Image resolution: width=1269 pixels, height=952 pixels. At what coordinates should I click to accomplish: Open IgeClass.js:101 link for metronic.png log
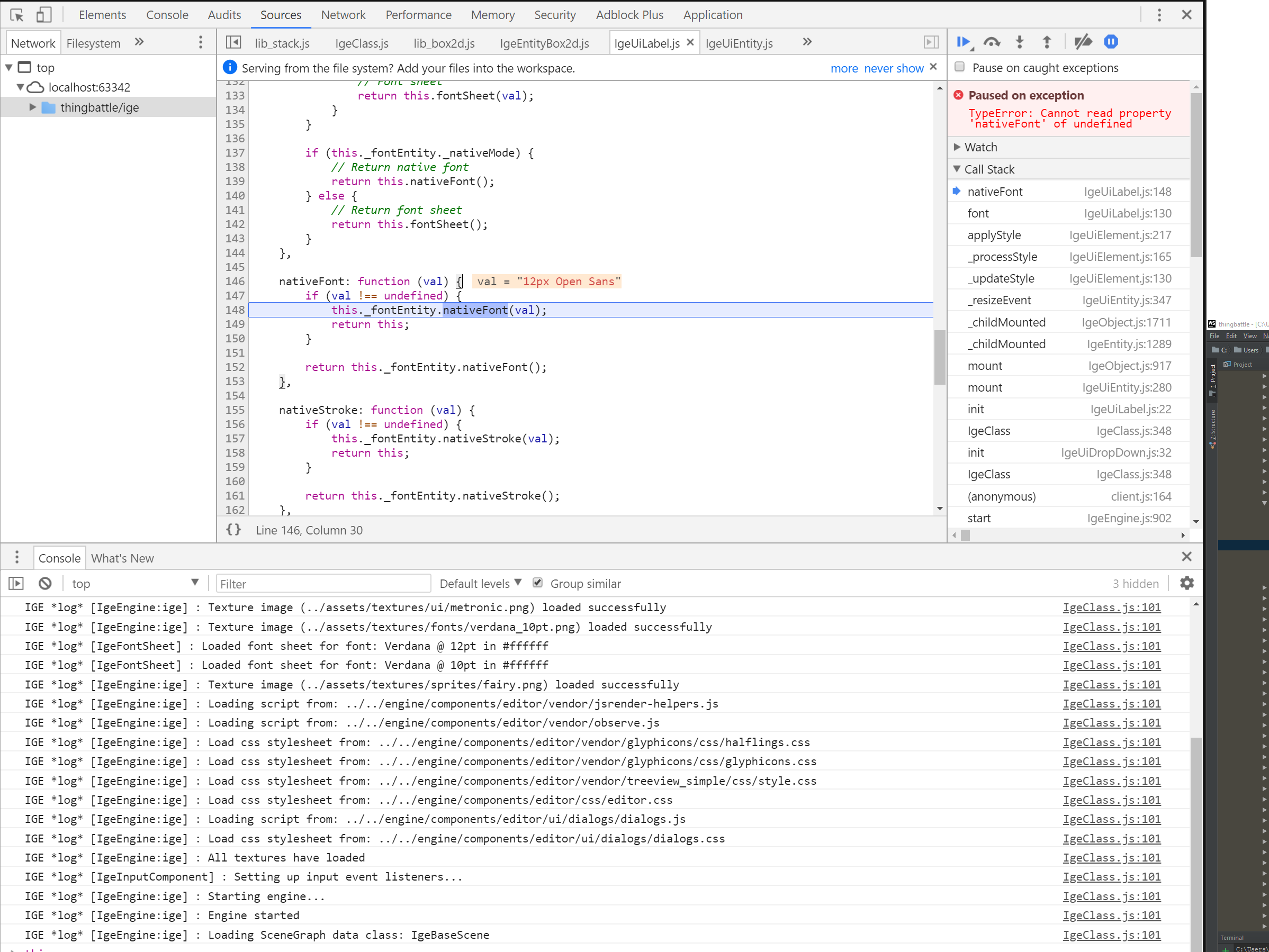(1111, 608)
